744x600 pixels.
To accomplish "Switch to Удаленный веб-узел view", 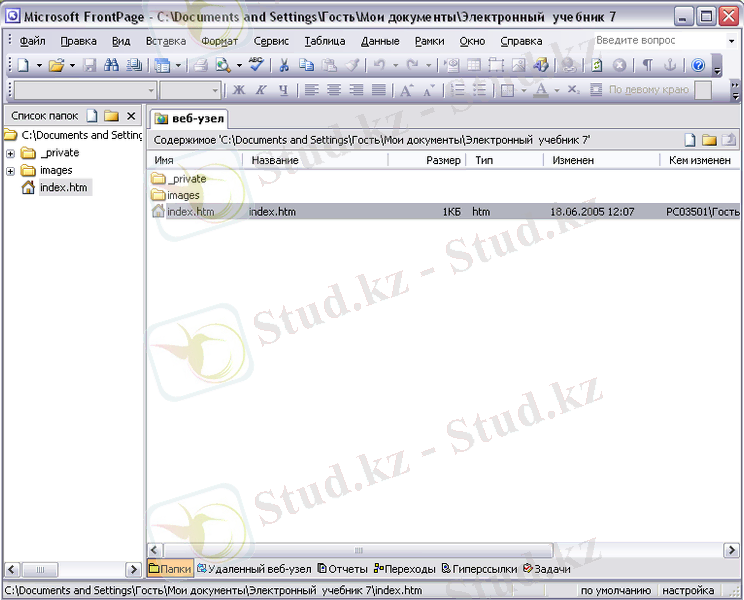I will pyautogui.click(x=254, y=569).
